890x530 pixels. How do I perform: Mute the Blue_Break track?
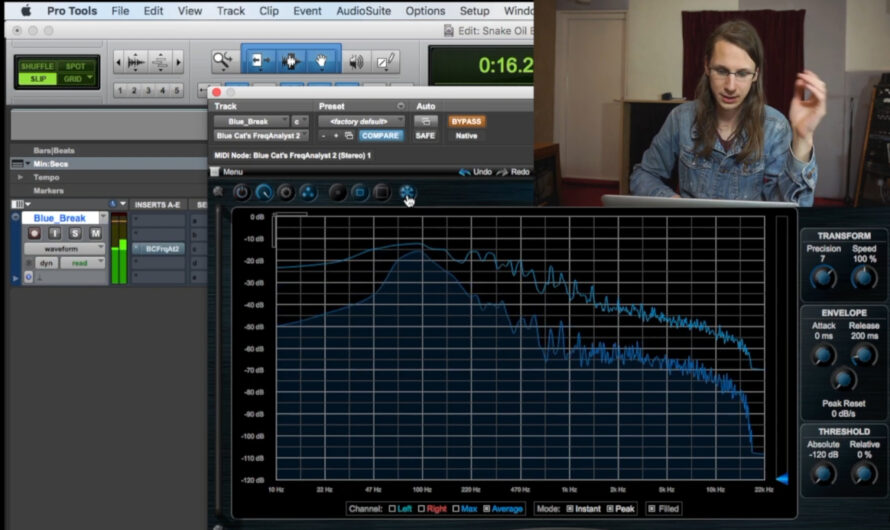(95, 233)
